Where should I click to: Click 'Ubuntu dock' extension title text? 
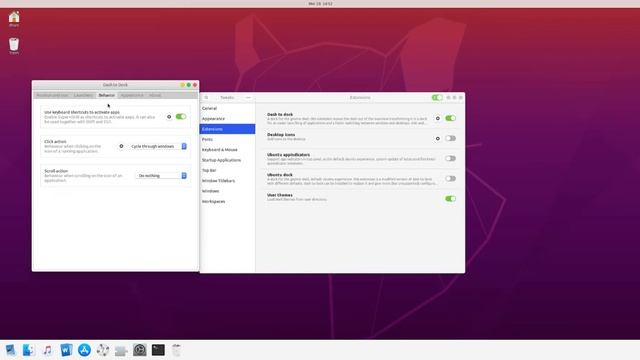[x=280, y=175]
